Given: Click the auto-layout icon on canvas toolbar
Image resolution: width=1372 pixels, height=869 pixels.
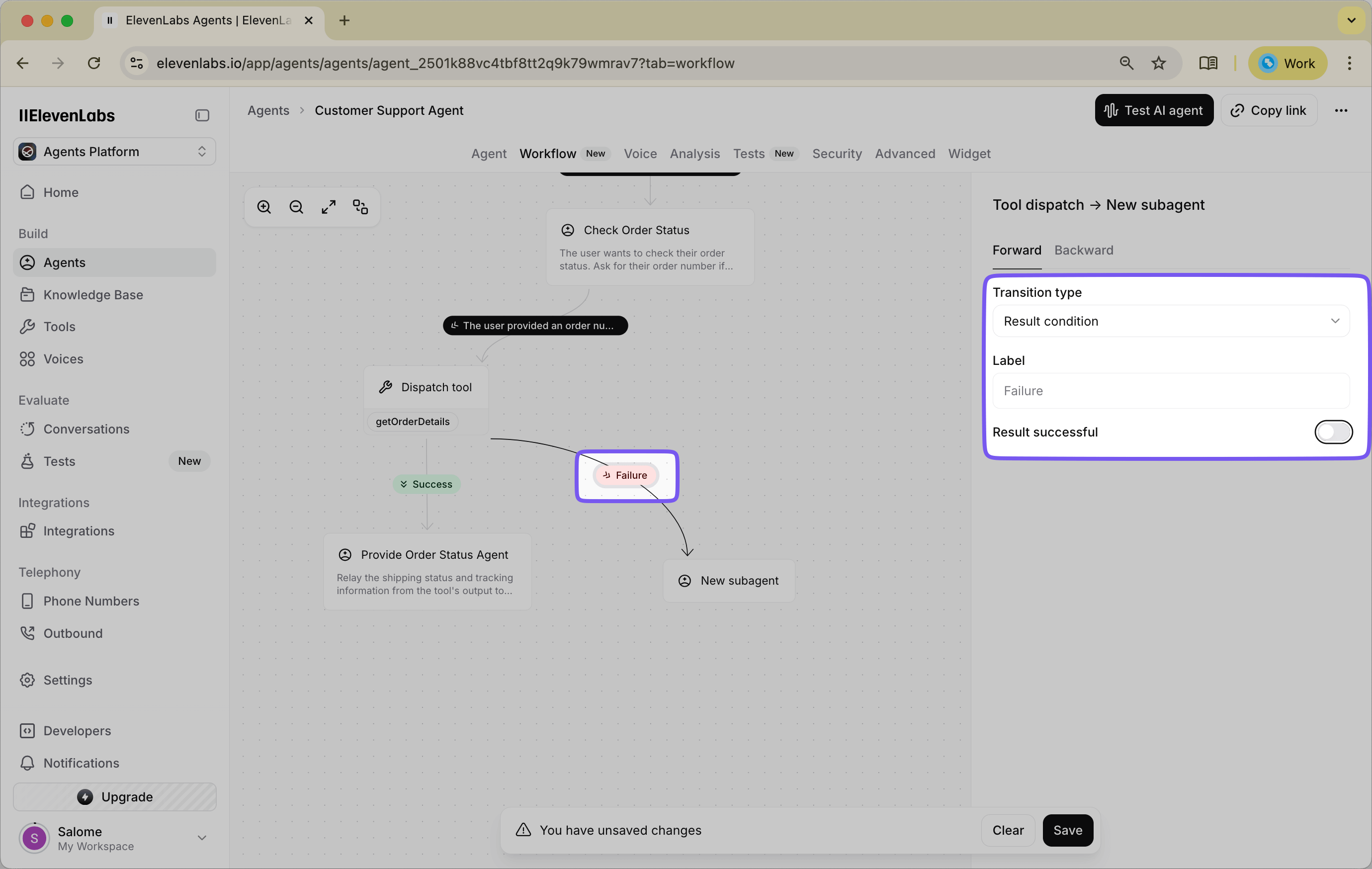Looking at the screenshot, I should (360, 206).
